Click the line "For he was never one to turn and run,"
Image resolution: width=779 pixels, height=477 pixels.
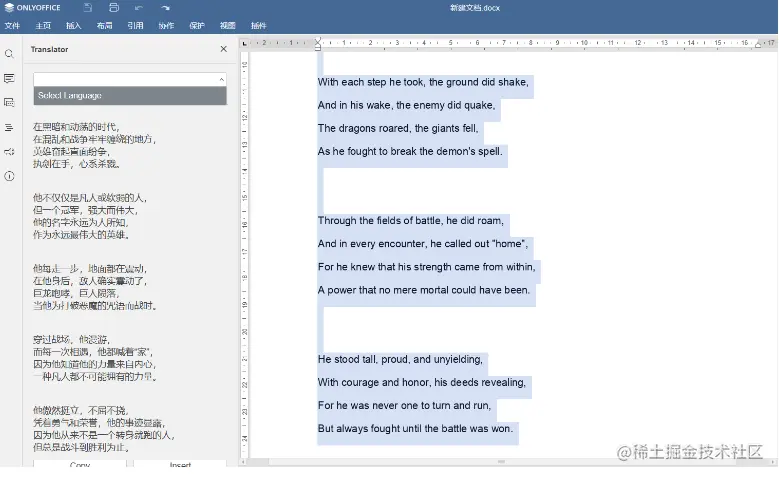(404, 405)
